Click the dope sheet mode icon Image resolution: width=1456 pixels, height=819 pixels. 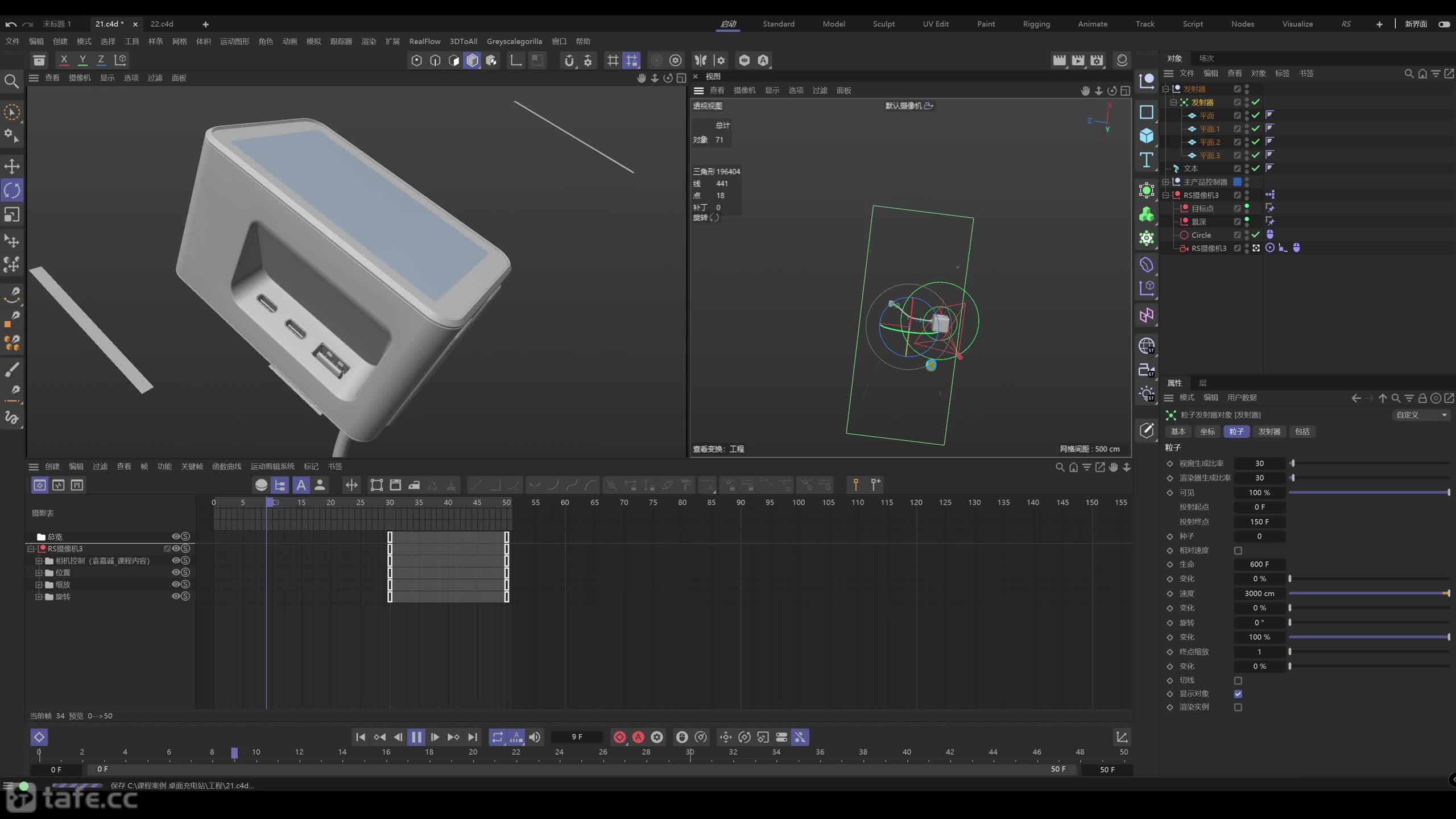pos(40,485)
